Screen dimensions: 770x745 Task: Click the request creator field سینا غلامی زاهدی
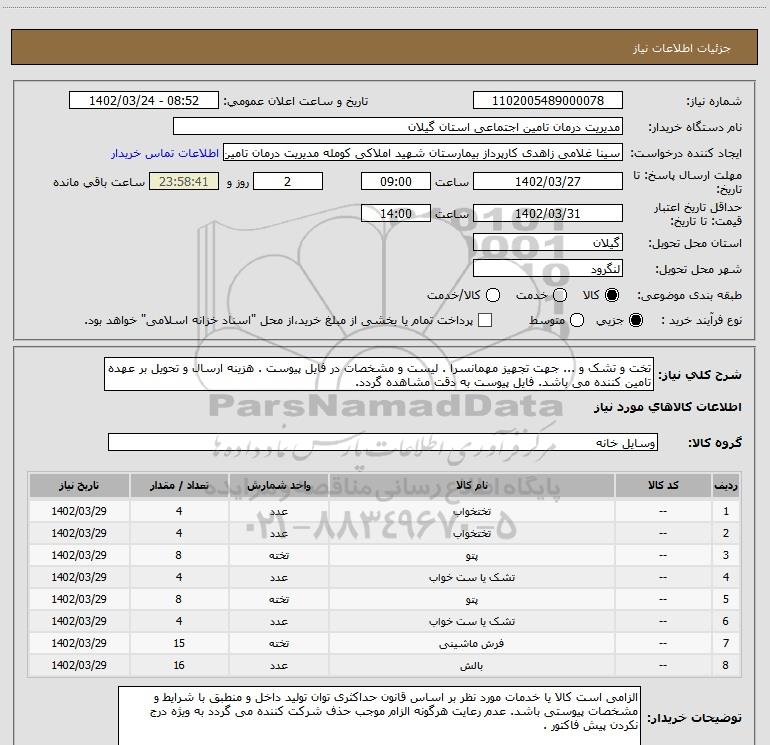[x=423, y=153]
